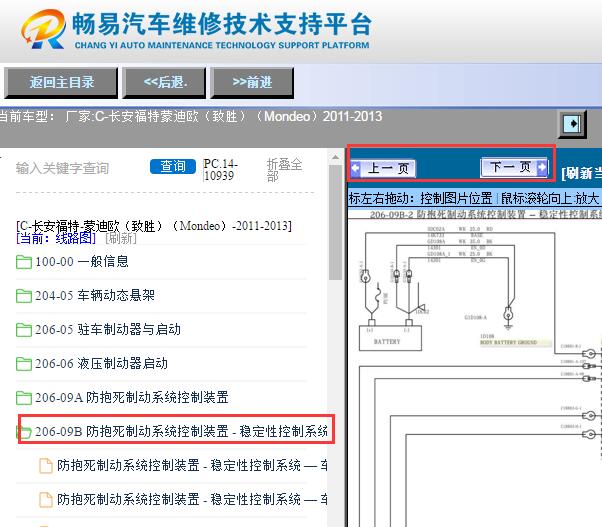
Task: Click the 查询 search button
Action: [x=172, y=166]
